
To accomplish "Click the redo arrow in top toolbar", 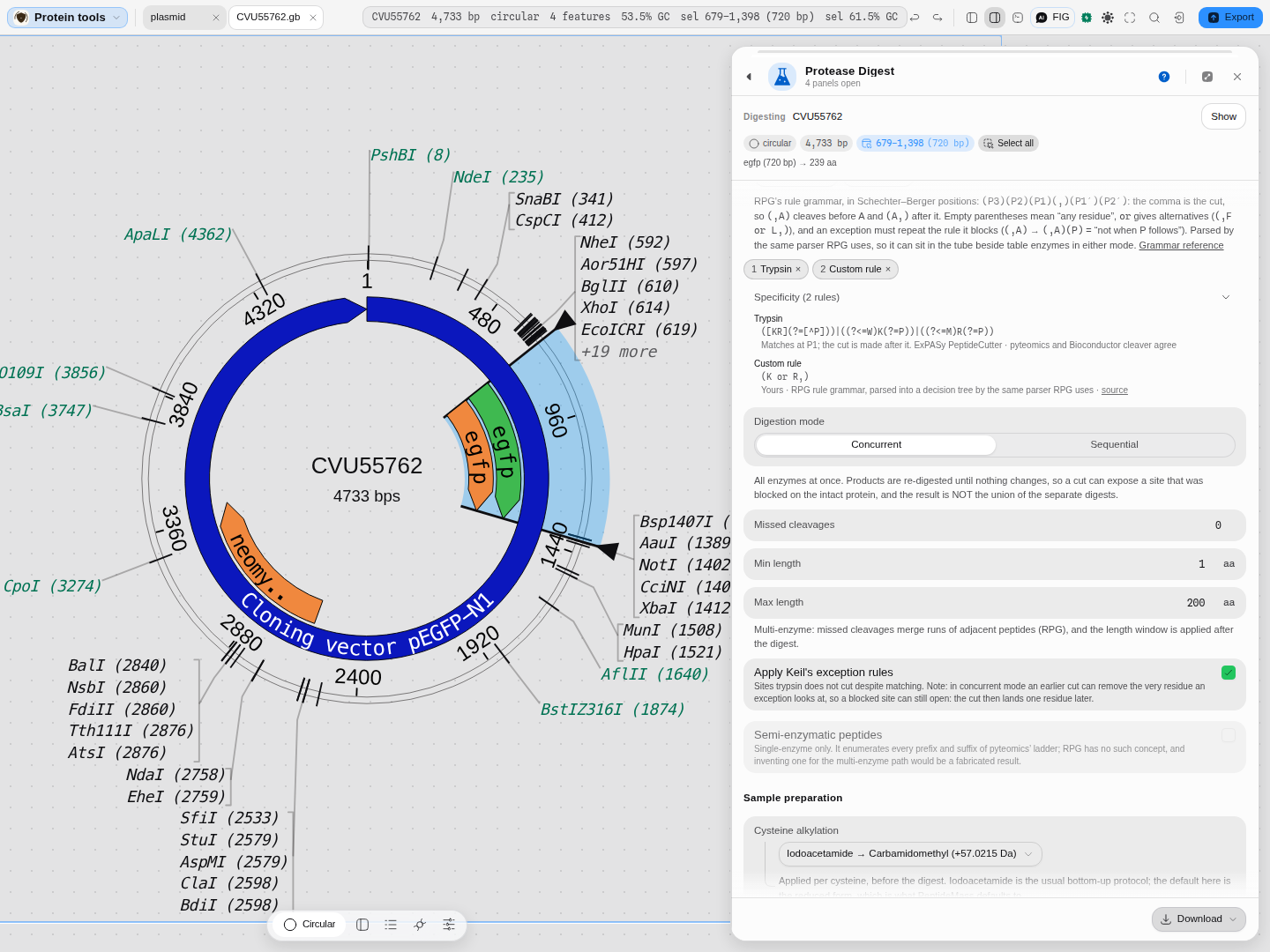I will pyautogui.click(x=938, y=18).
